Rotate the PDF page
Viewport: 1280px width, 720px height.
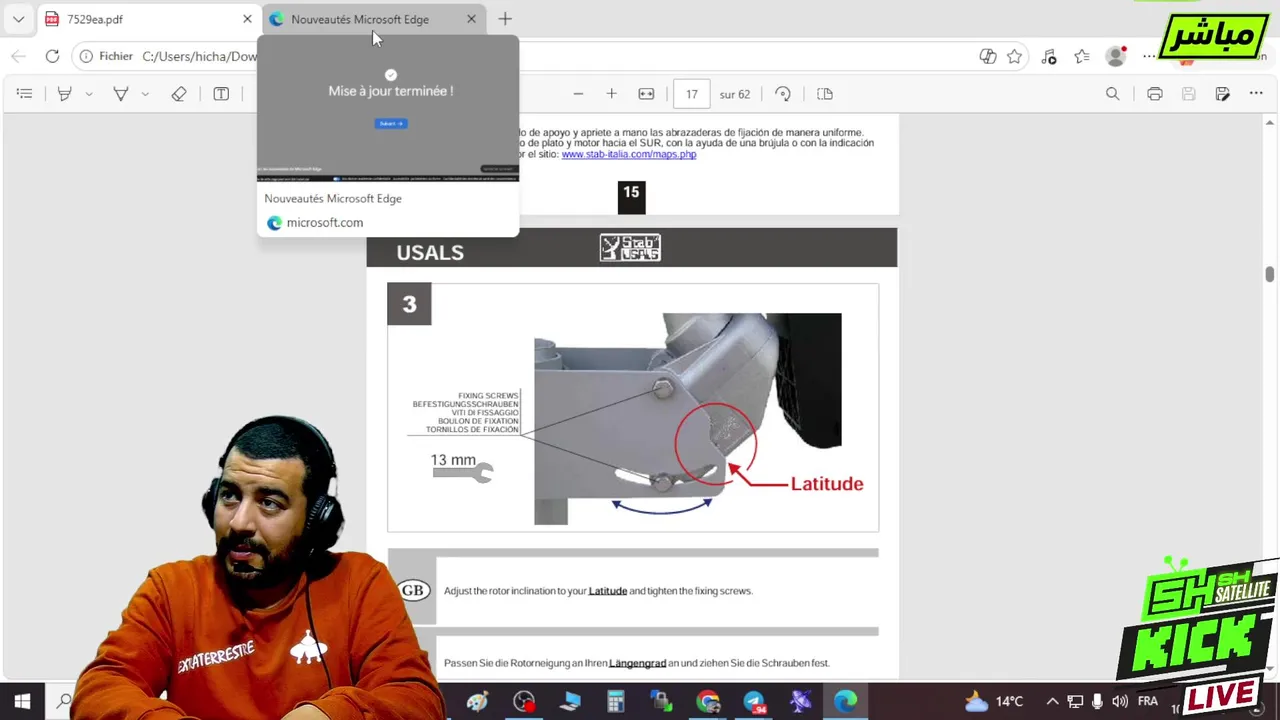tap(783, 94)
